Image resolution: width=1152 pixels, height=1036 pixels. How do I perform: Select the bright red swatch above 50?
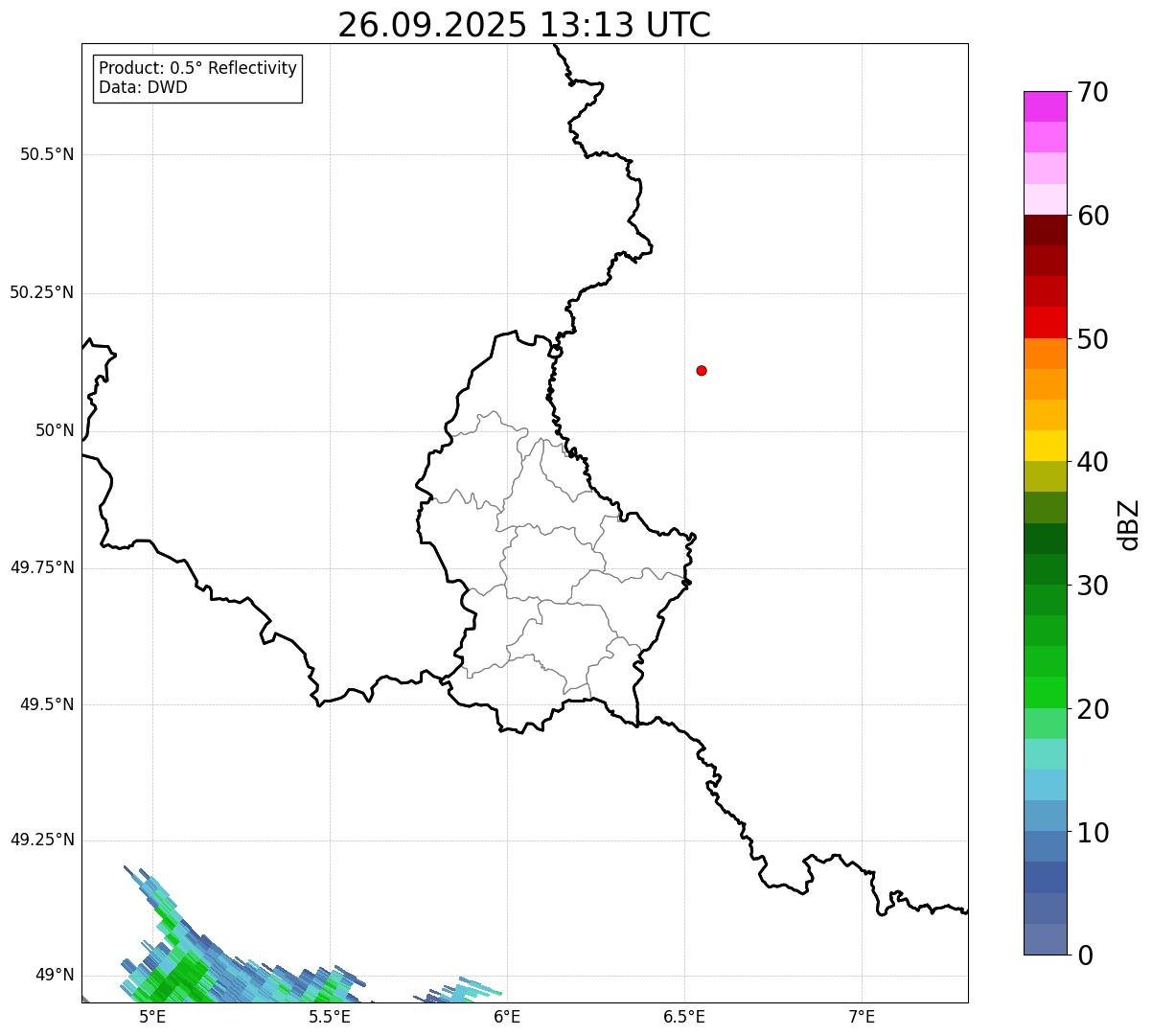1045,322
